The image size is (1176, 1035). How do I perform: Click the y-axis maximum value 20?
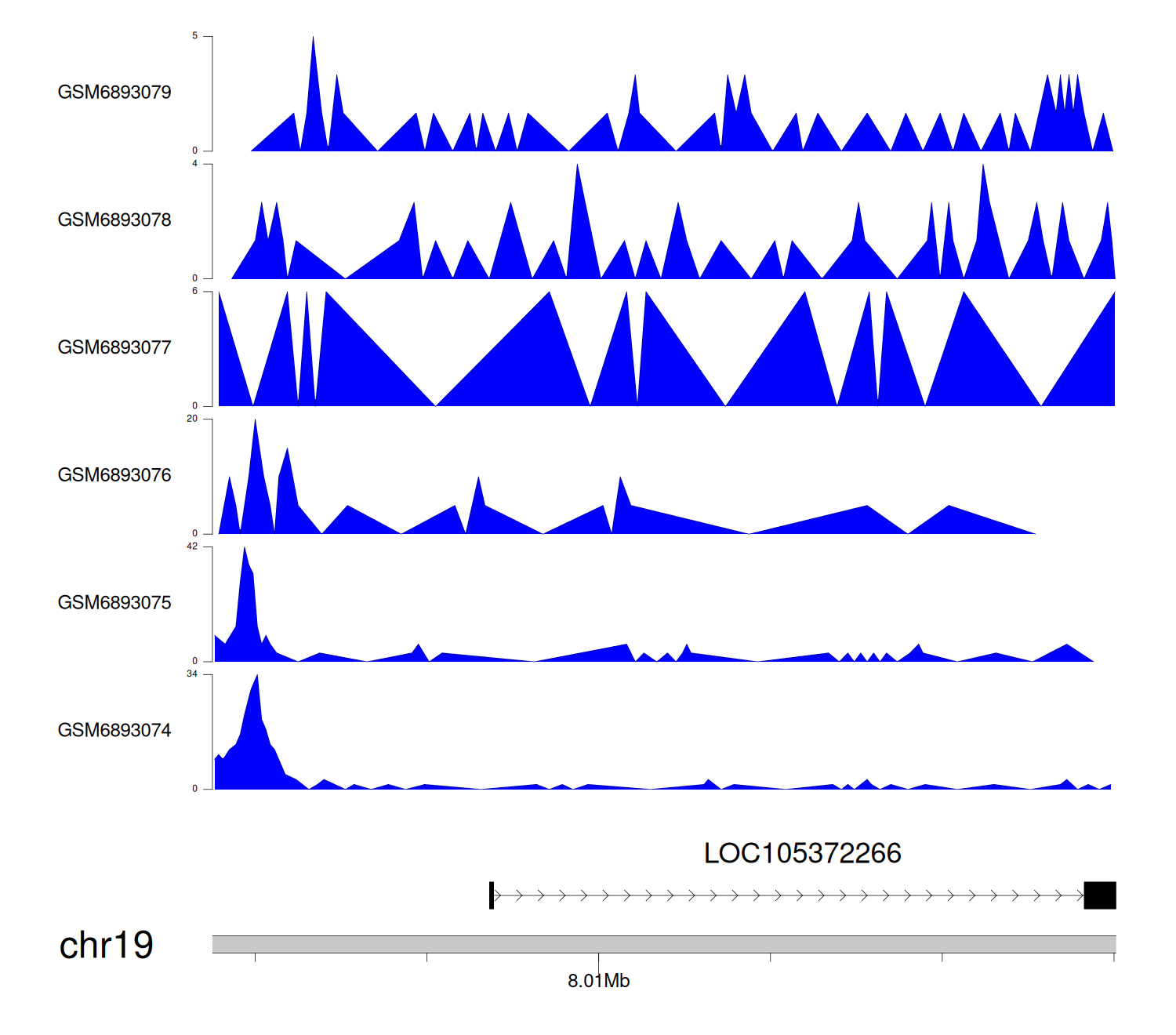[x=192, y=419]
